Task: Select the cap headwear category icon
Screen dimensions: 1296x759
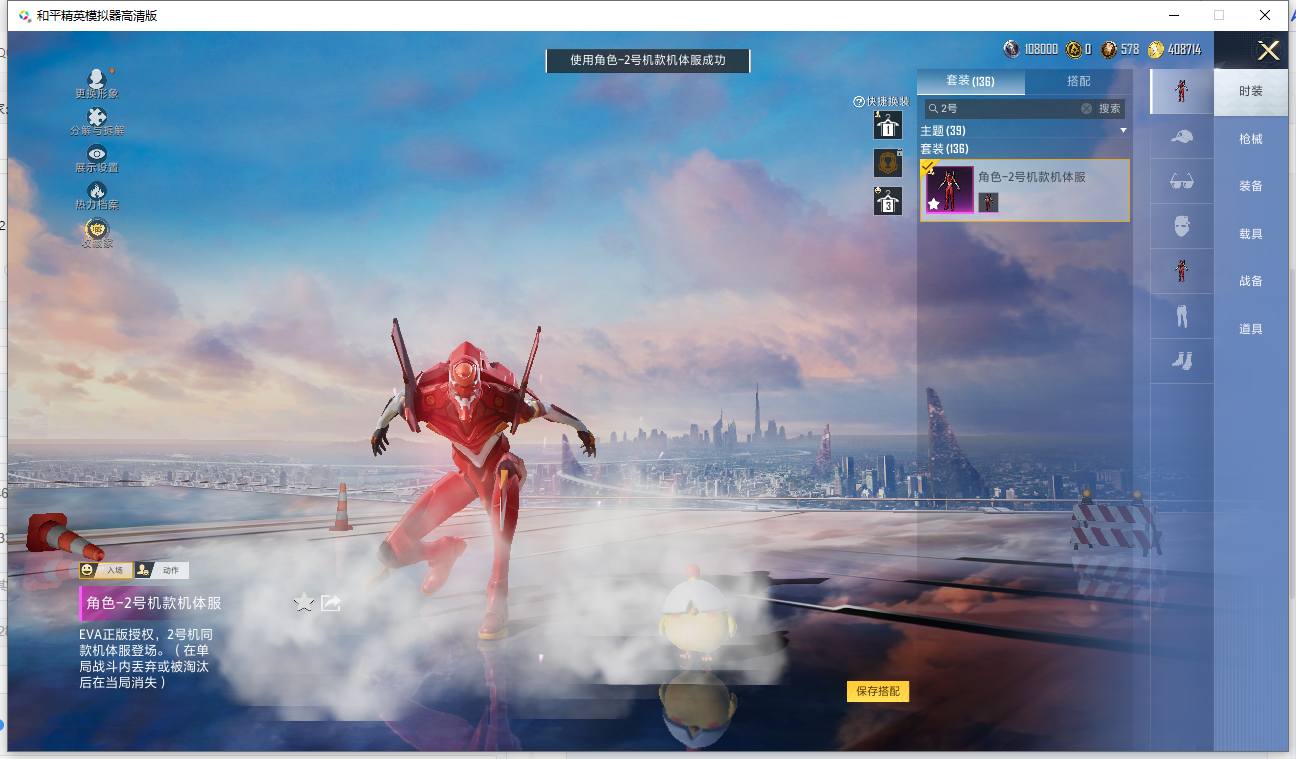Action: (x=1182, y=136)
